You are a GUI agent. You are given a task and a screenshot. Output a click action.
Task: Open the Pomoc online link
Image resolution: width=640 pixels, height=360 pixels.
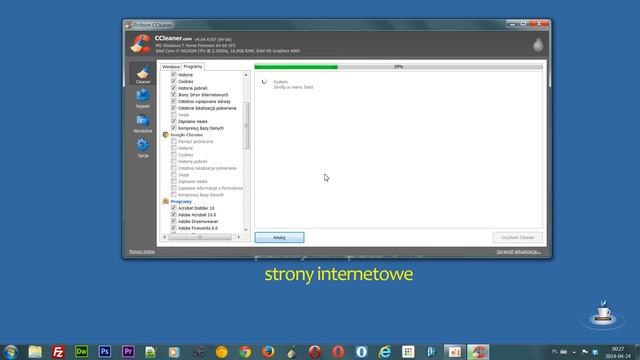(x=142, y=251)
